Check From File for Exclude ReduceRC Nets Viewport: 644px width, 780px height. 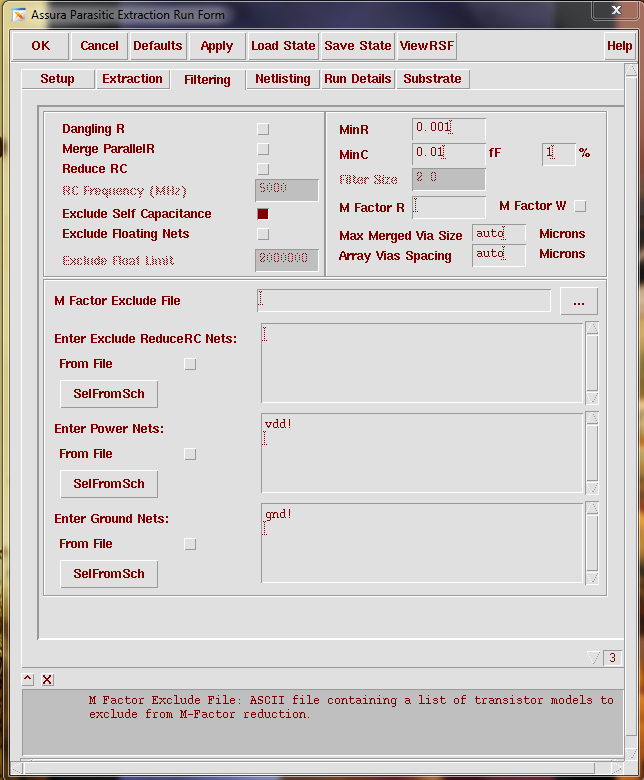coord(190,364)
